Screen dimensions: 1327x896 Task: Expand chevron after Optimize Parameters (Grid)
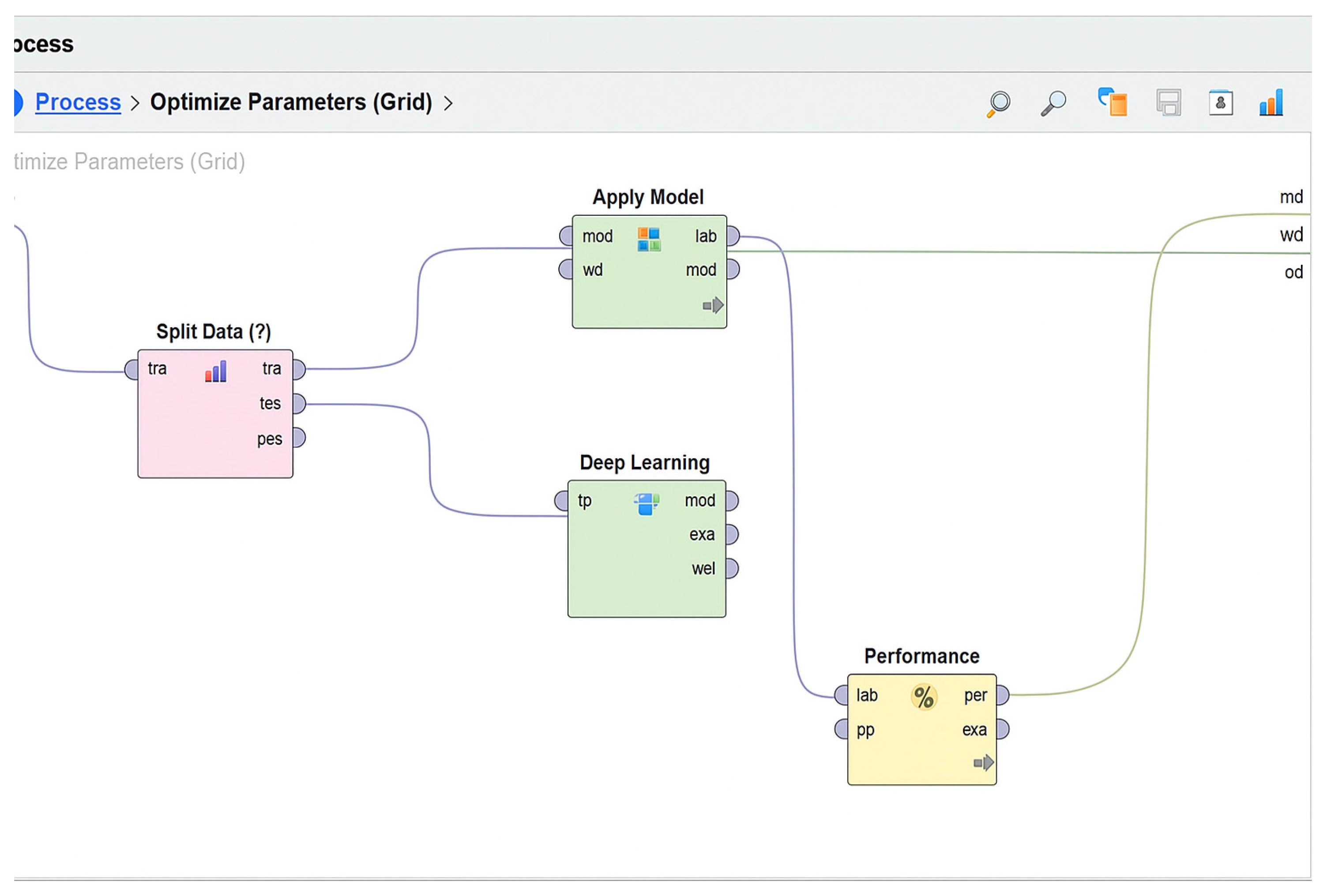(448, 103)
